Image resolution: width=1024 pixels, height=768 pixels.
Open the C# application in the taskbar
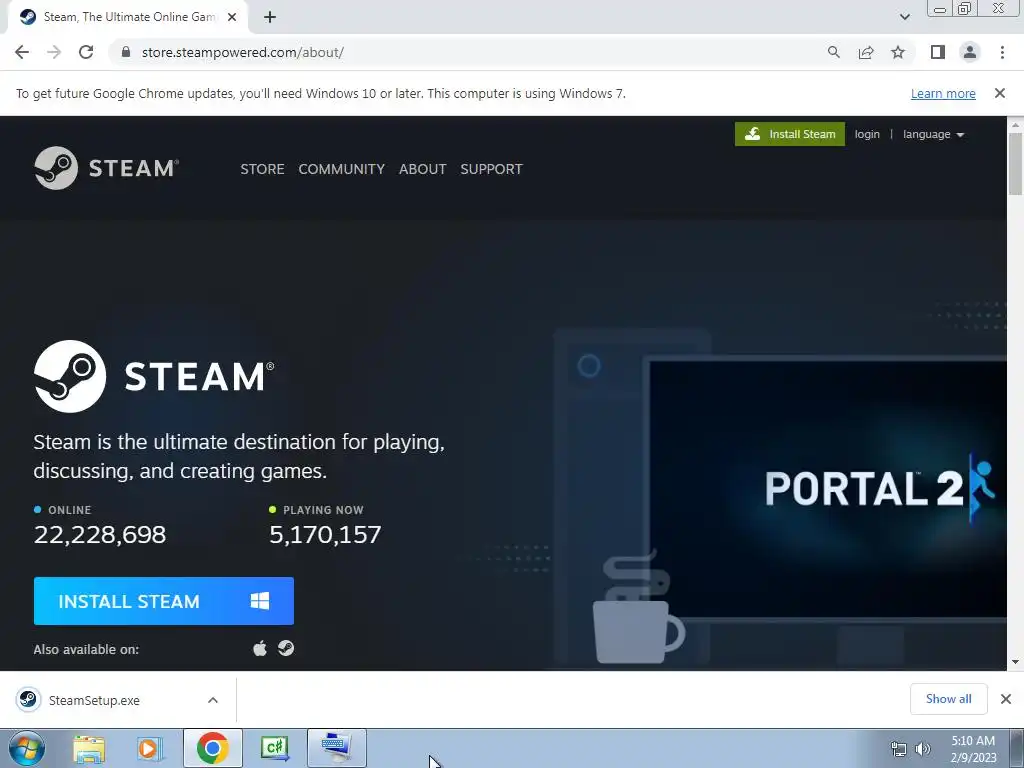coord(274,748)
